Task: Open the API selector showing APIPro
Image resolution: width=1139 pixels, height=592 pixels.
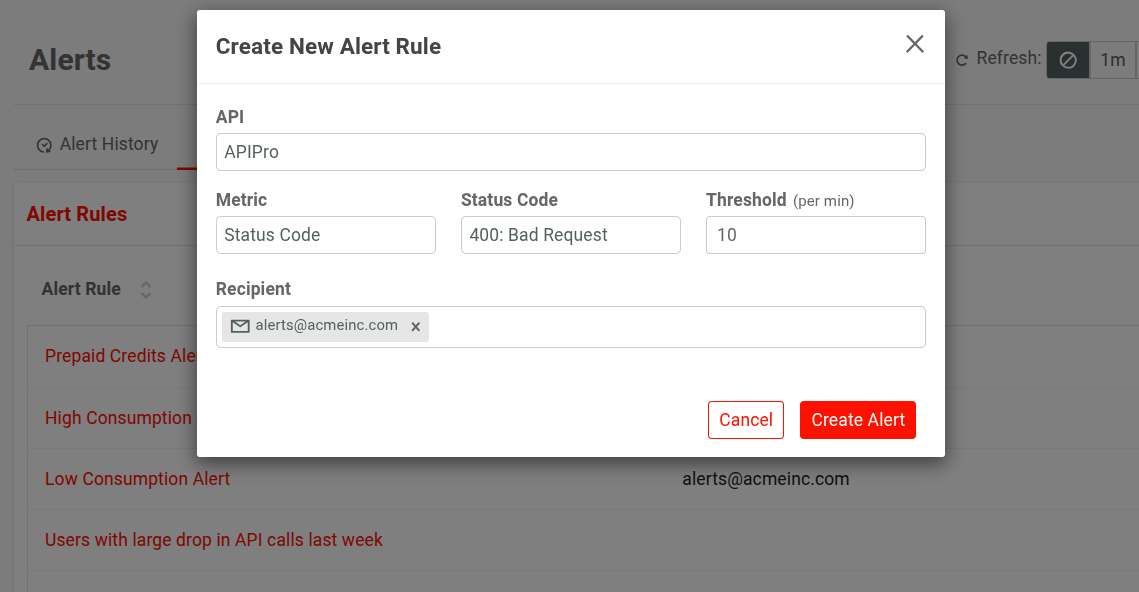Action: coord(570,152)
